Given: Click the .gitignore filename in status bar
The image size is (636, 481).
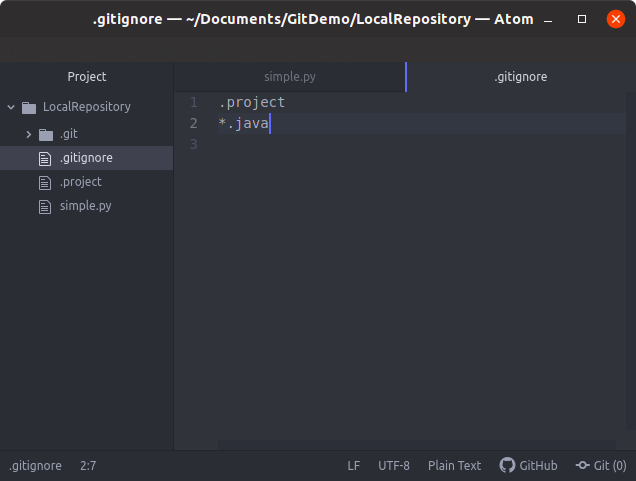Looking at the screenshot, I should pyautogui.click(x=35, y=466).
